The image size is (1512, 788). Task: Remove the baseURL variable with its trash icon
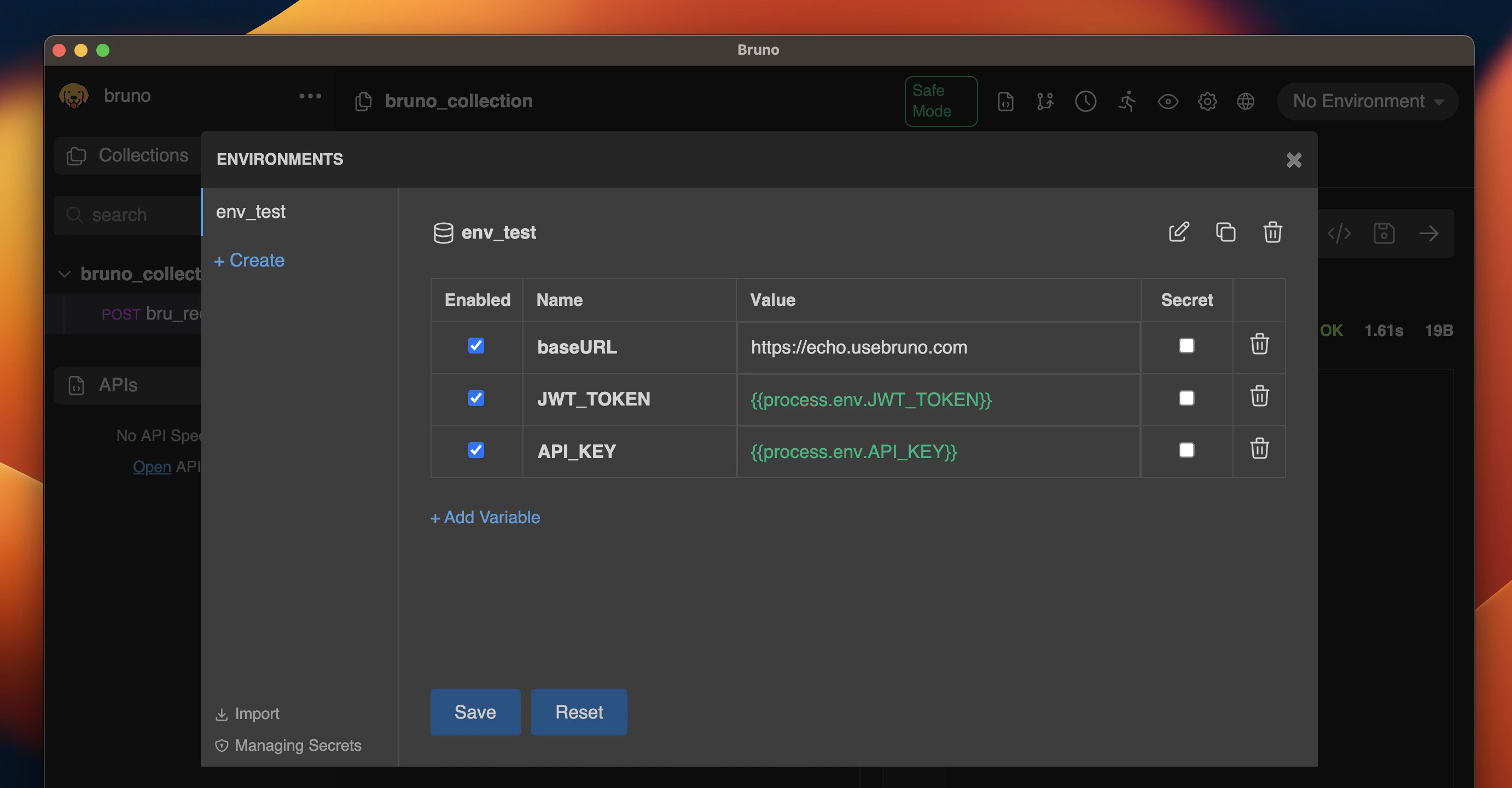1260,345
